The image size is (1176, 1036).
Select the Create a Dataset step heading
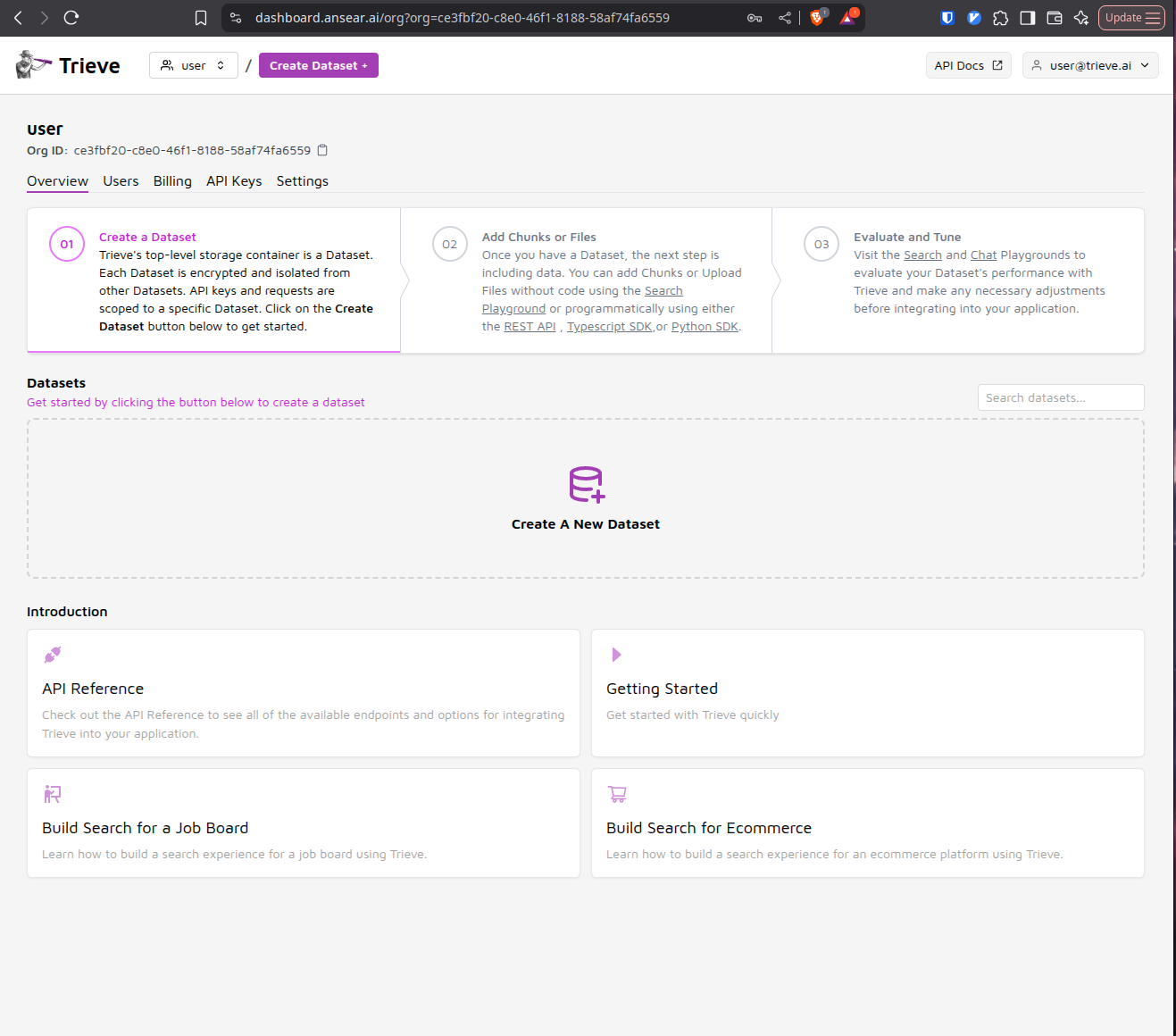(147, 238)
